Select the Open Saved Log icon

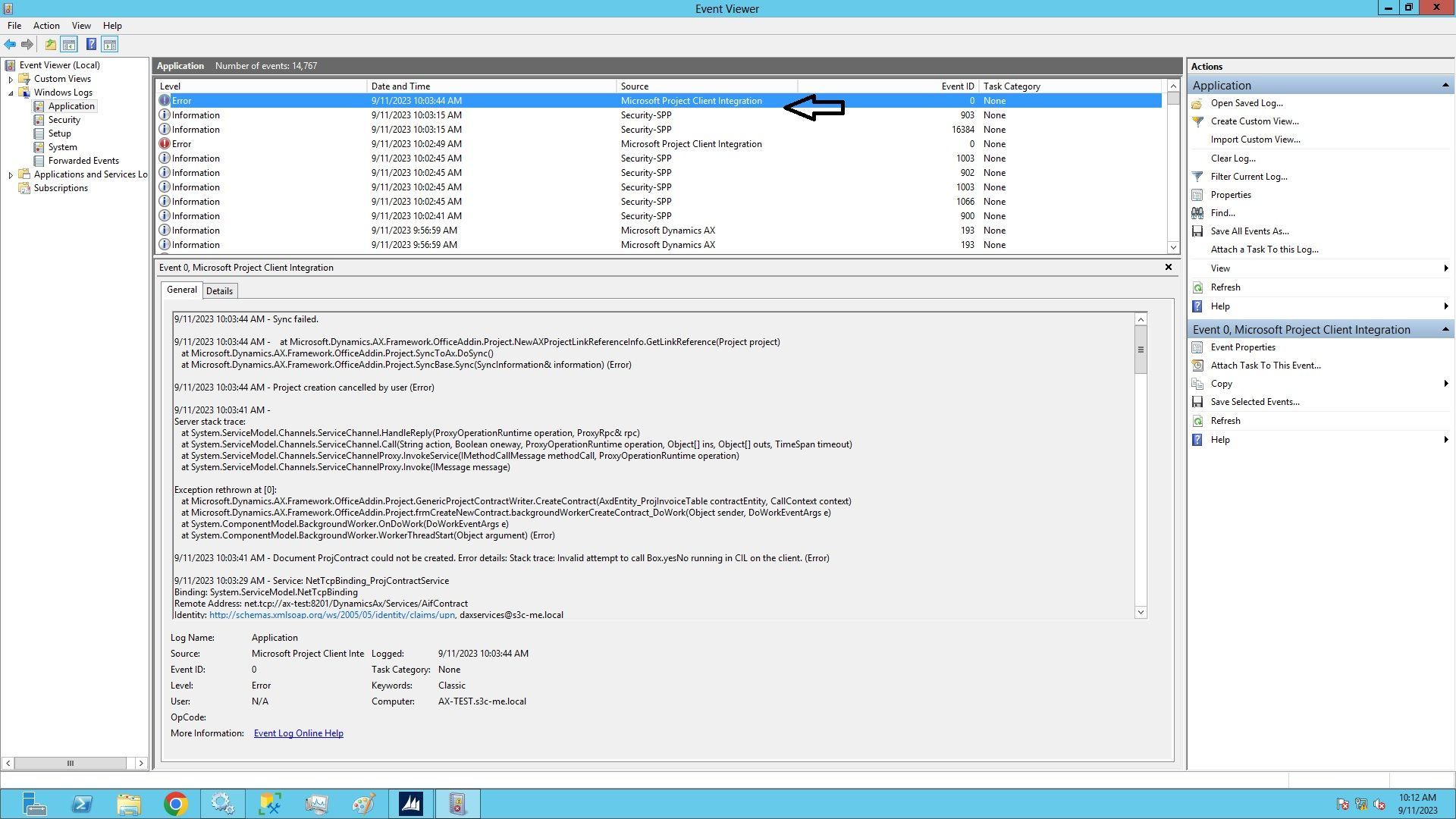pyautogui.click(x=1197, y=103)
